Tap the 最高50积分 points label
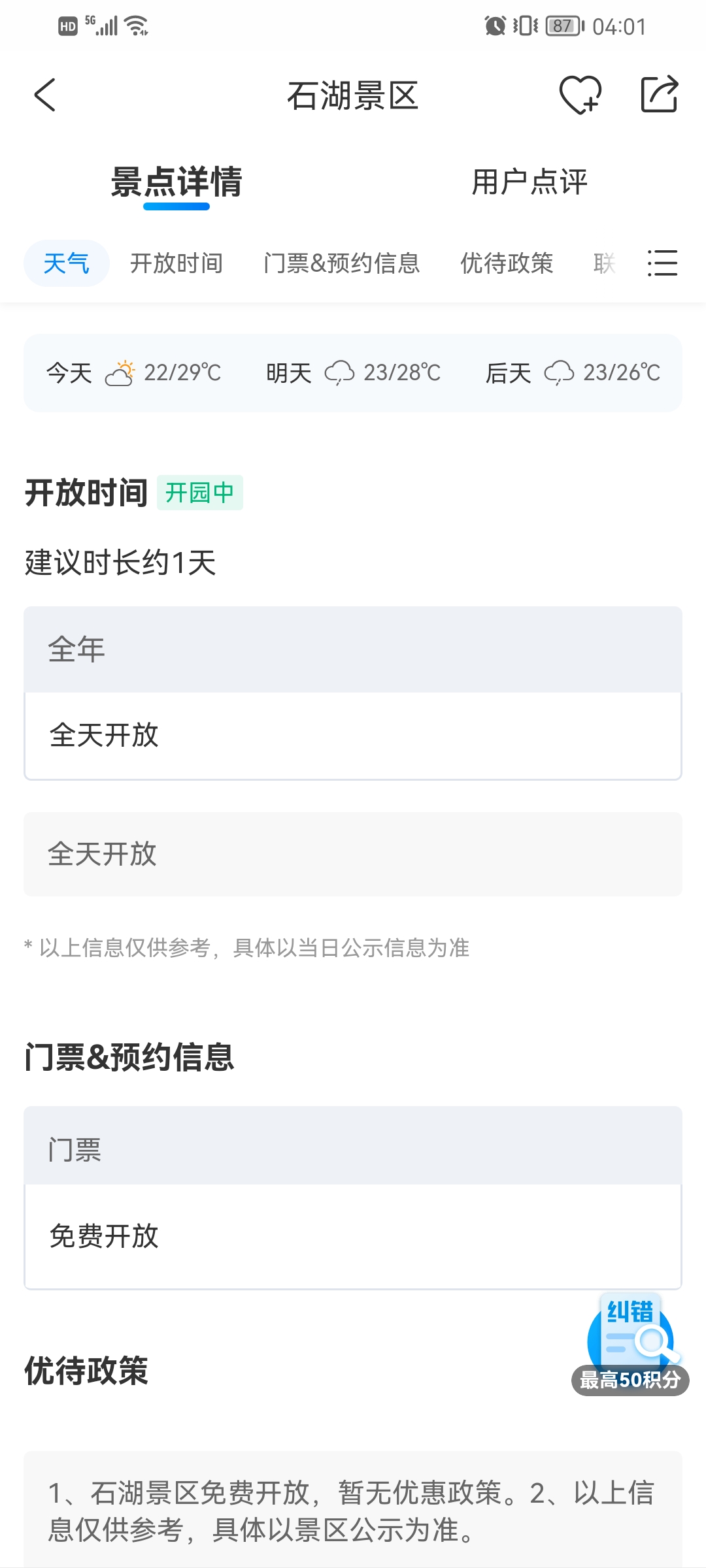 630,1380
